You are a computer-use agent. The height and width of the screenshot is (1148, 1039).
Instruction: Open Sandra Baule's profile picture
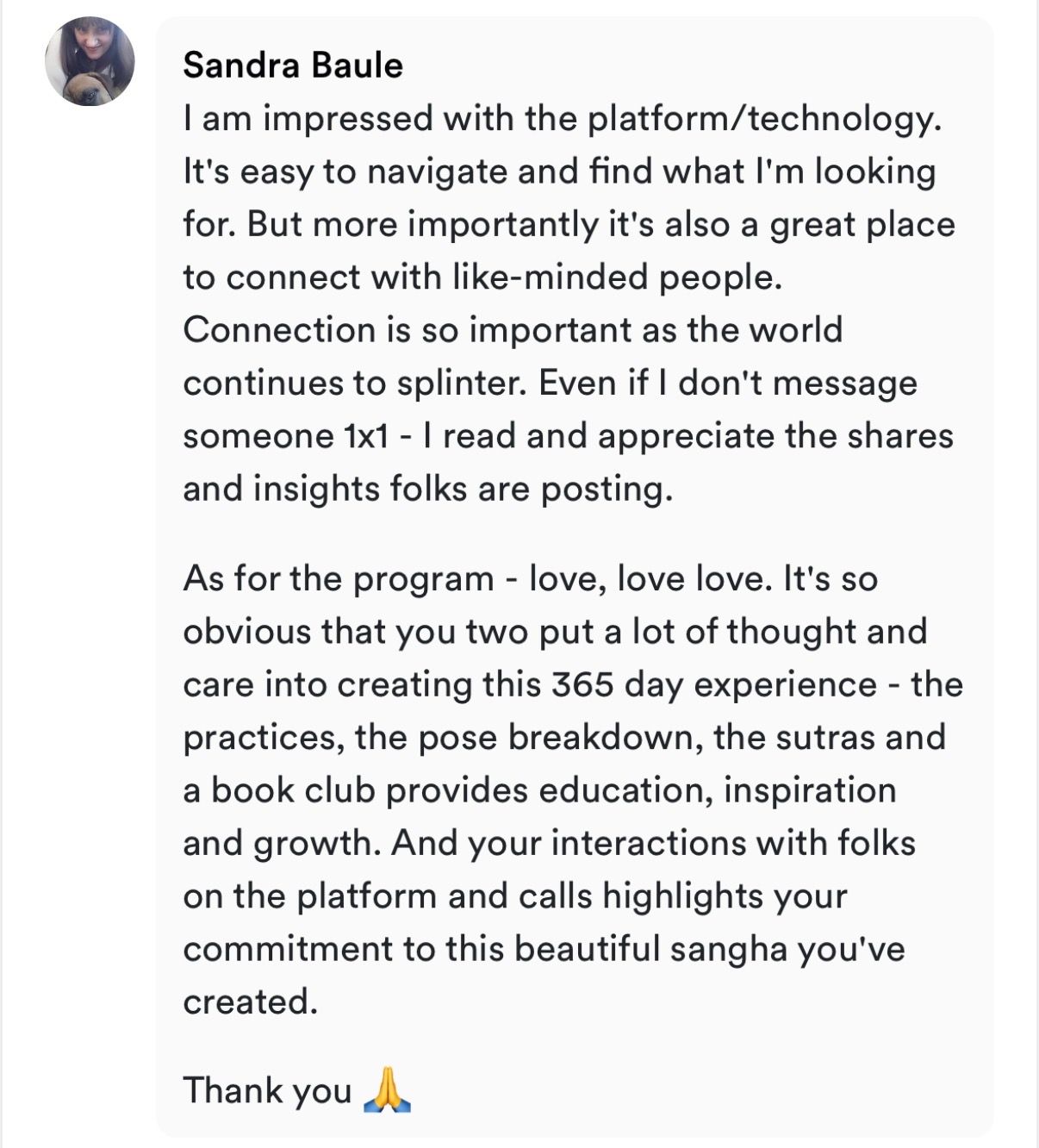[90, 61]
